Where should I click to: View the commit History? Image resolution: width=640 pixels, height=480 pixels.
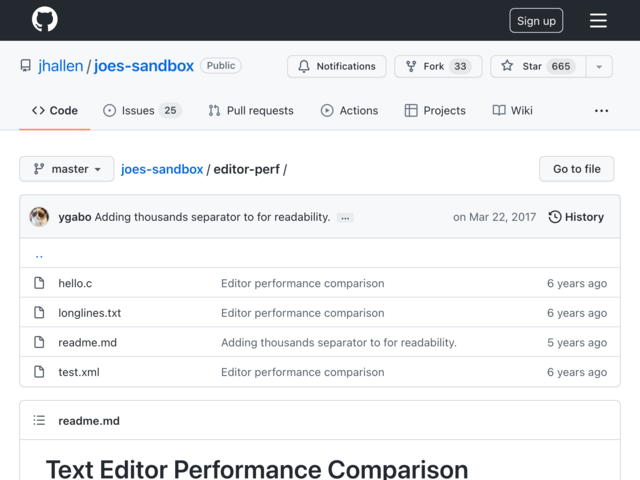(576, 217)
